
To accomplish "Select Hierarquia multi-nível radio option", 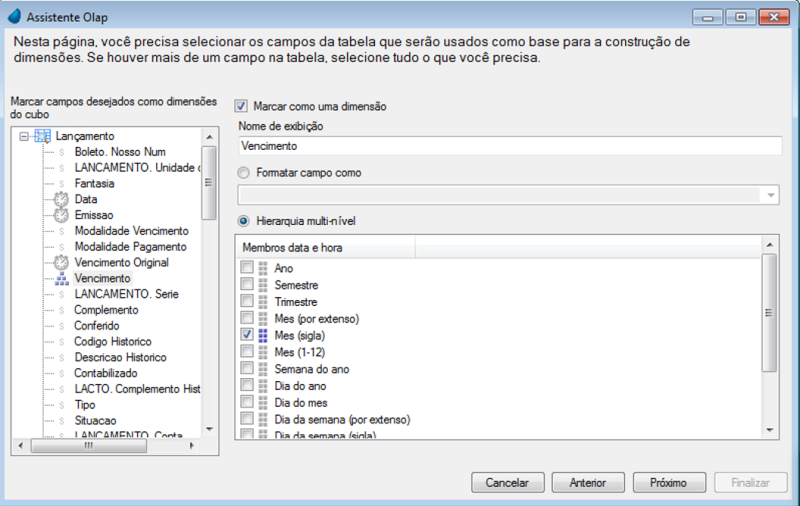I will [x=244, y=221].
